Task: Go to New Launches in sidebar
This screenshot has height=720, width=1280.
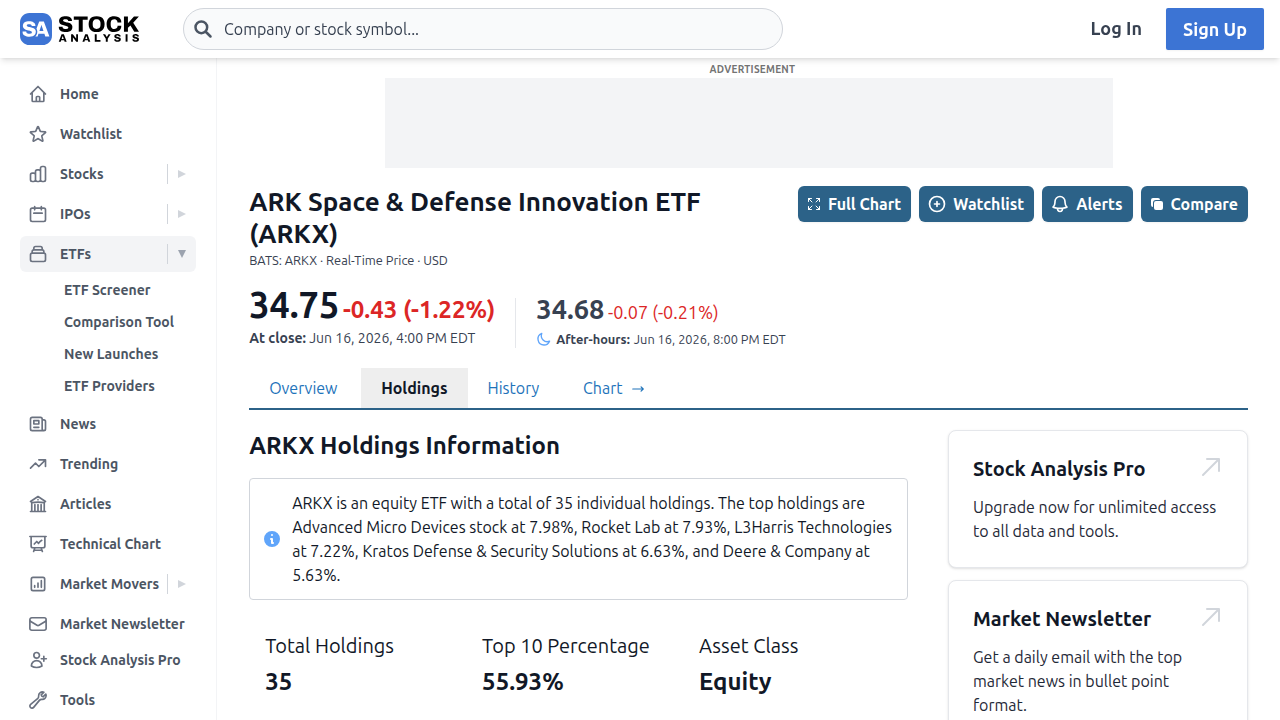Action: pyautogui.click(x=111, y=354)
